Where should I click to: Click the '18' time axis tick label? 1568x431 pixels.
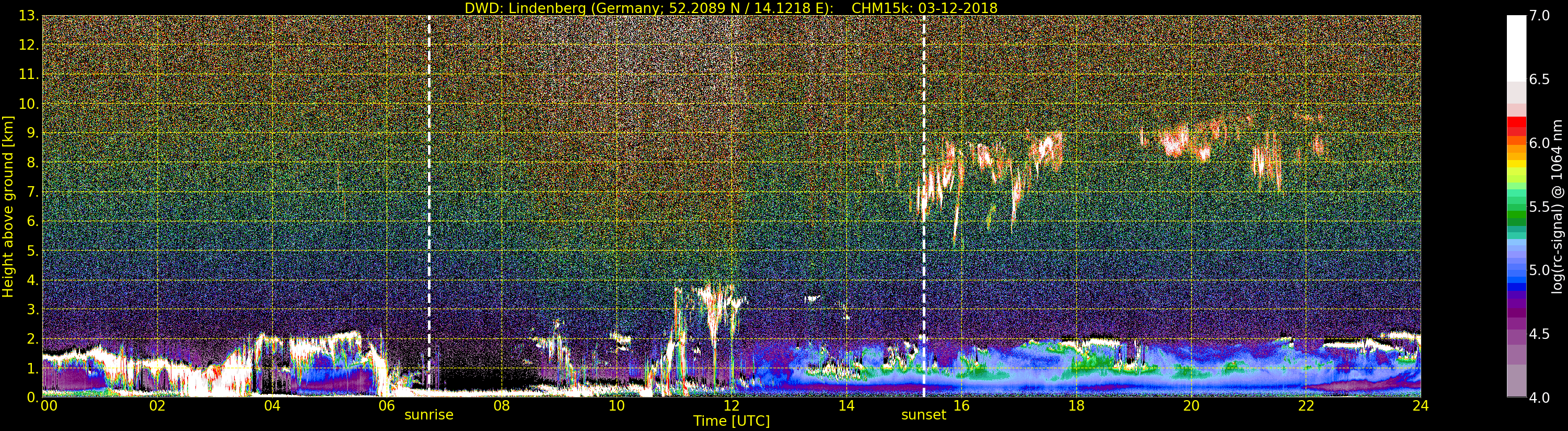[x=1076, y=406]
